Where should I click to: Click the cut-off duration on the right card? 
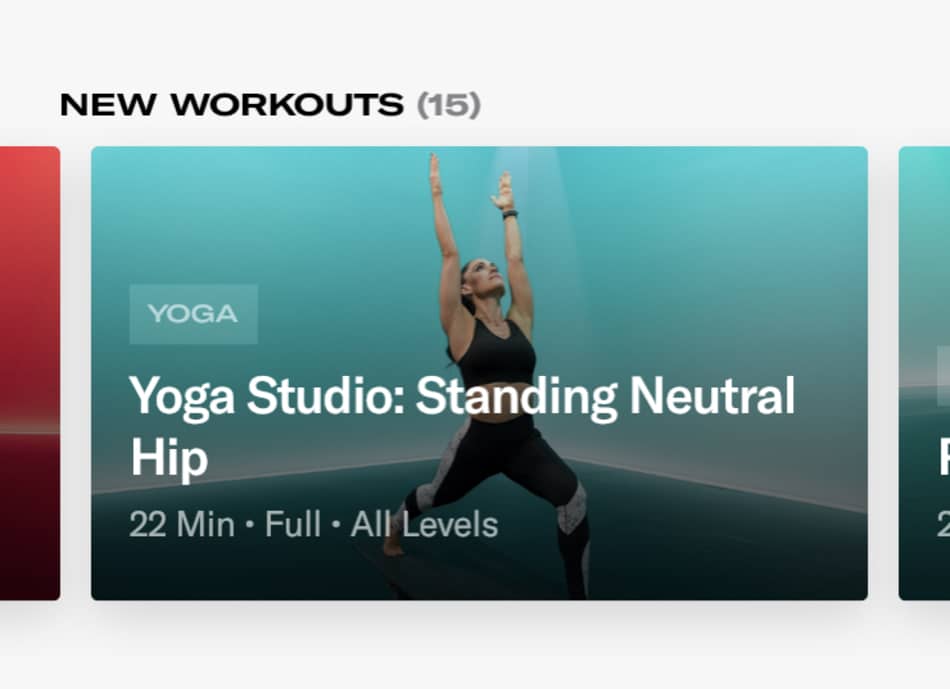point(943,524)
